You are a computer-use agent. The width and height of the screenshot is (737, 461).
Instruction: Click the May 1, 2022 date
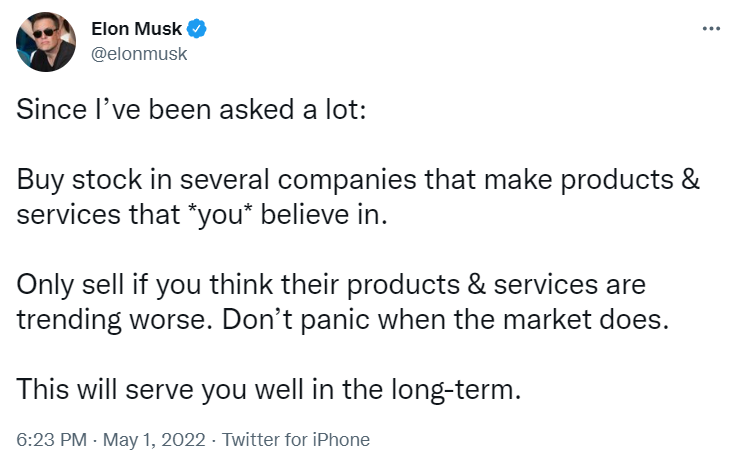coord(154,440)
